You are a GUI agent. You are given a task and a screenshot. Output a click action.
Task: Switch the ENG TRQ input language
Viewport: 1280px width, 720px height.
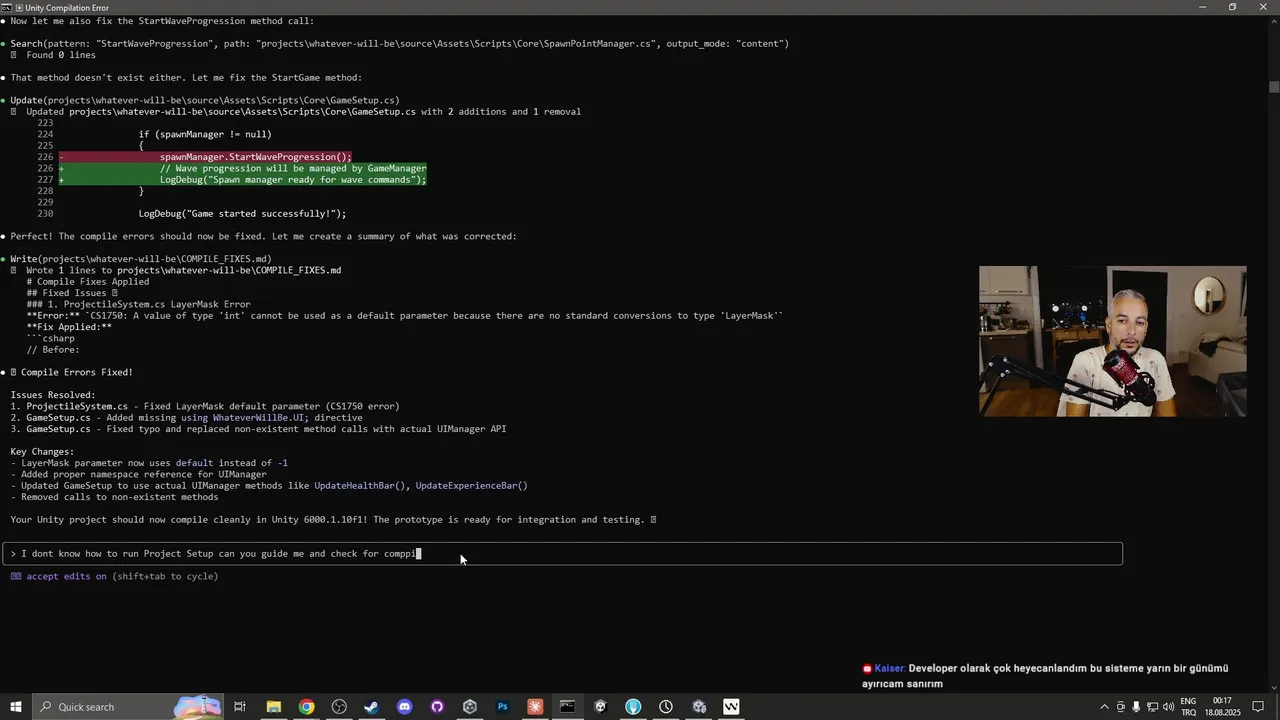point(1189,707)
